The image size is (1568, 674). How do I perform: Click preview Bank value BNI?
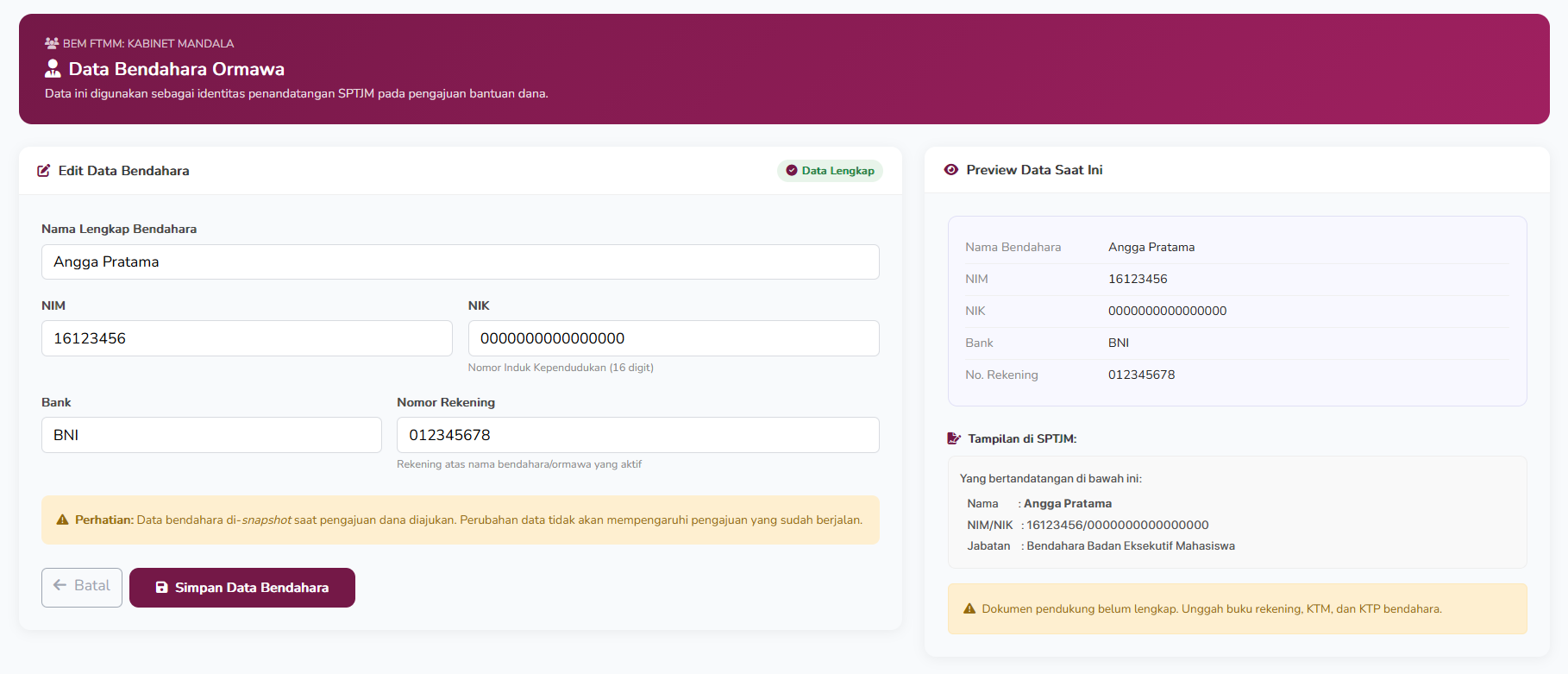coord(1119,343)
